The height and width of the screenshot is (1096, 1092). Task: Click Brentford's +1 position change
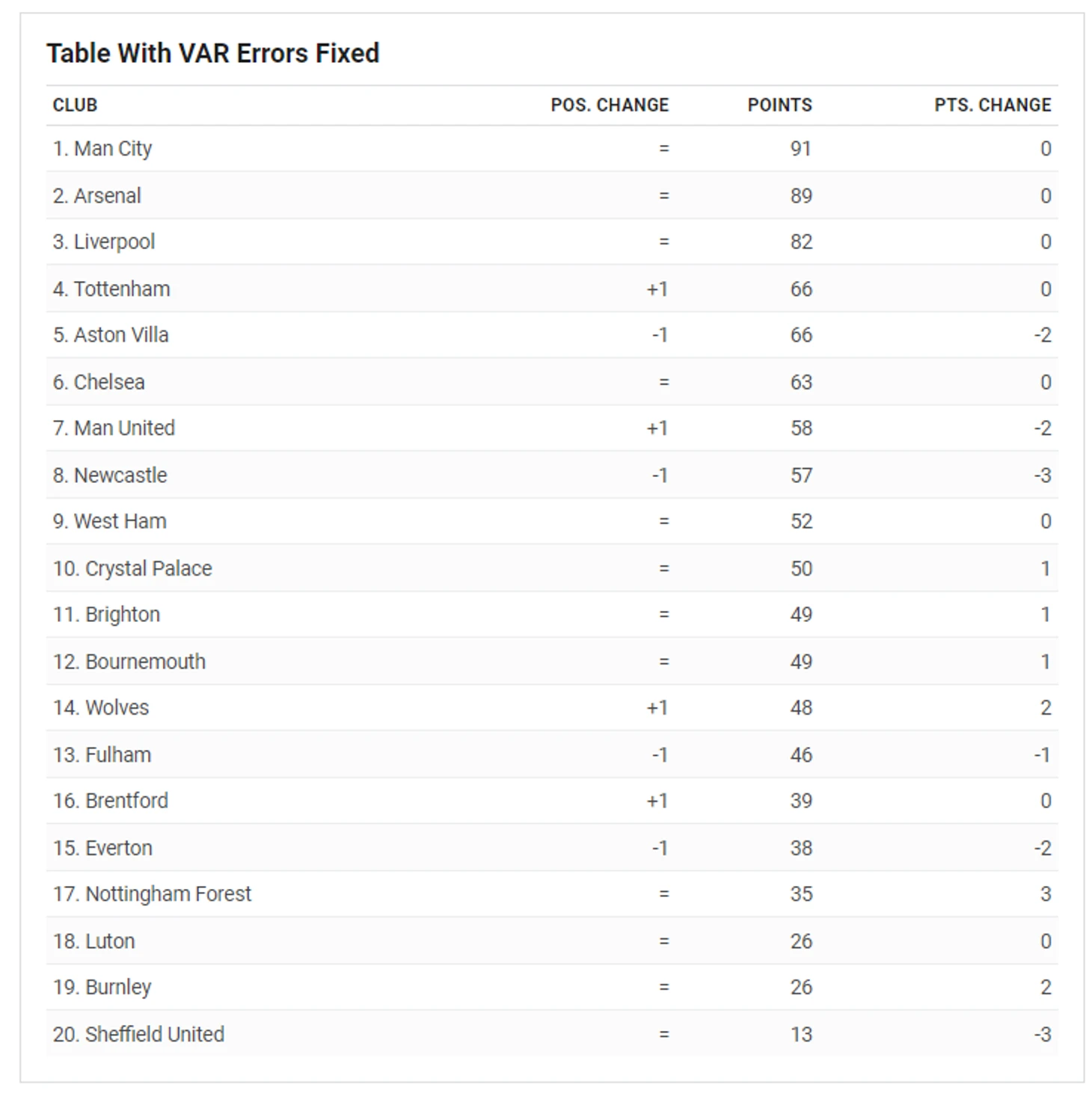pyautogui.click(x=657, y=801)
